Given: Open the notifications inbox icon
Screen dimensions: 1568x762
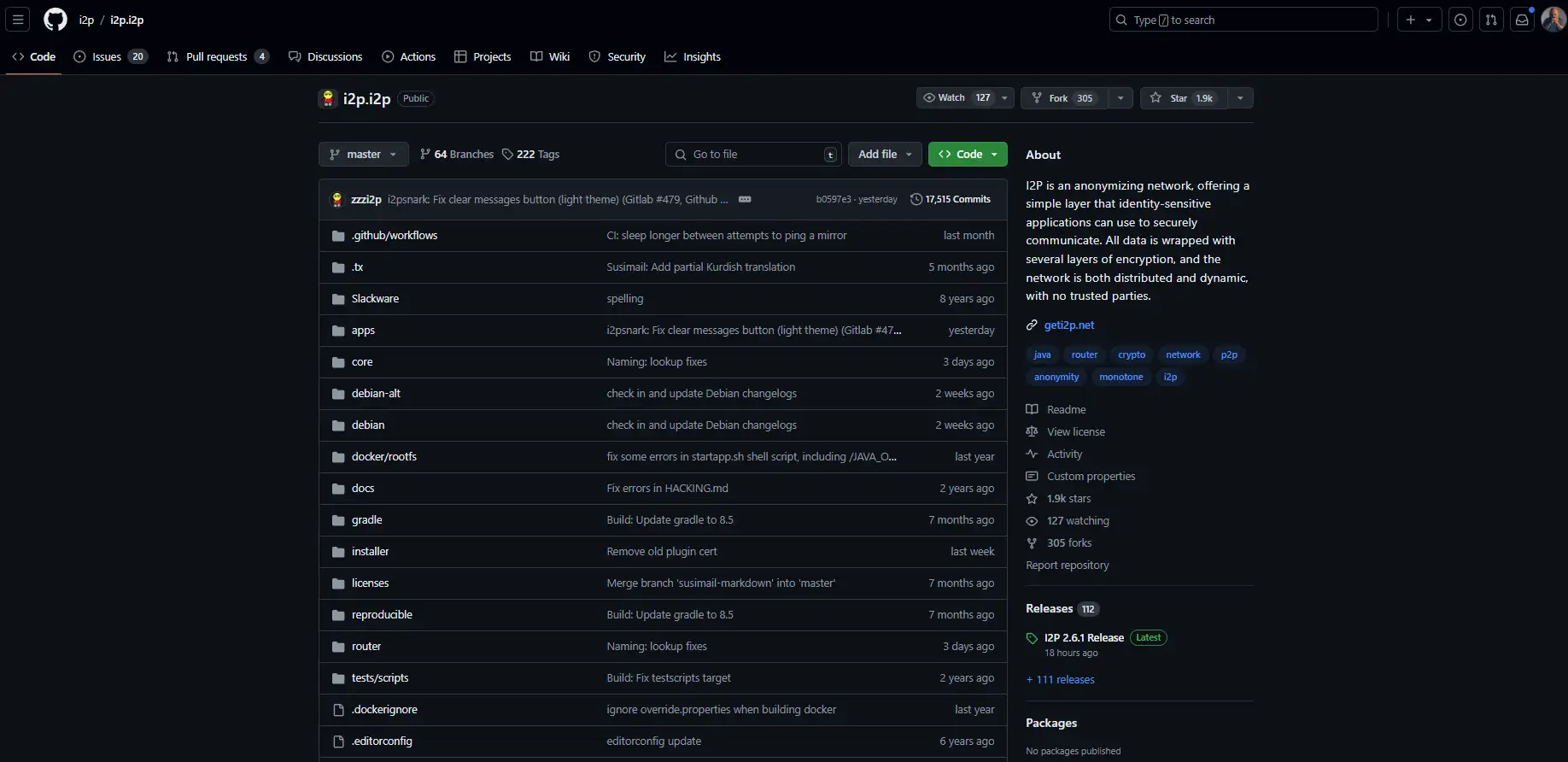Looking at the screenshot, I should click(x=1522, y=20).
